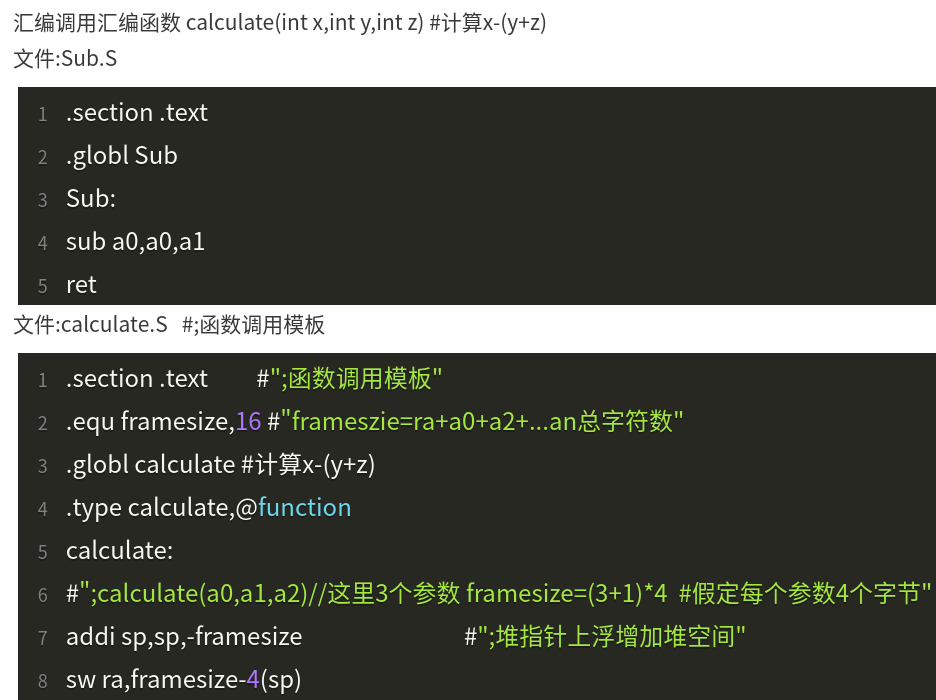Screen dimensions: 936x700
Task: Click '.type calculate,@' directive text
Action: 162,507
